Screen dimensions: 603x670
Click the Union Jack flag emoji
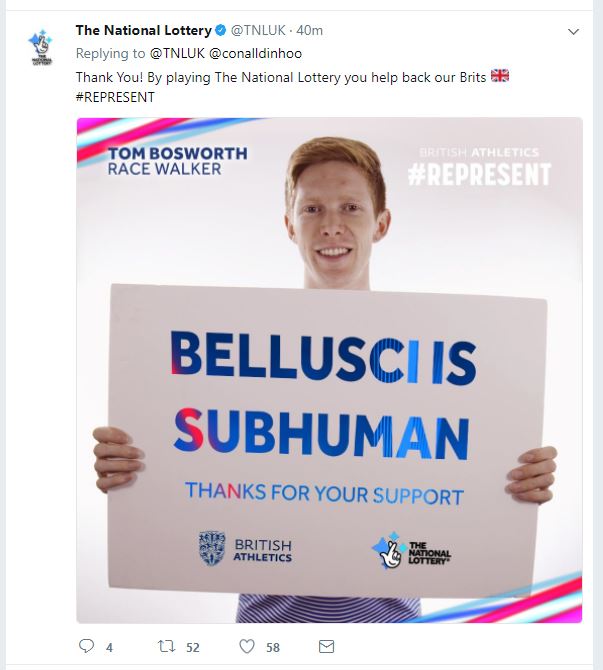500,76
